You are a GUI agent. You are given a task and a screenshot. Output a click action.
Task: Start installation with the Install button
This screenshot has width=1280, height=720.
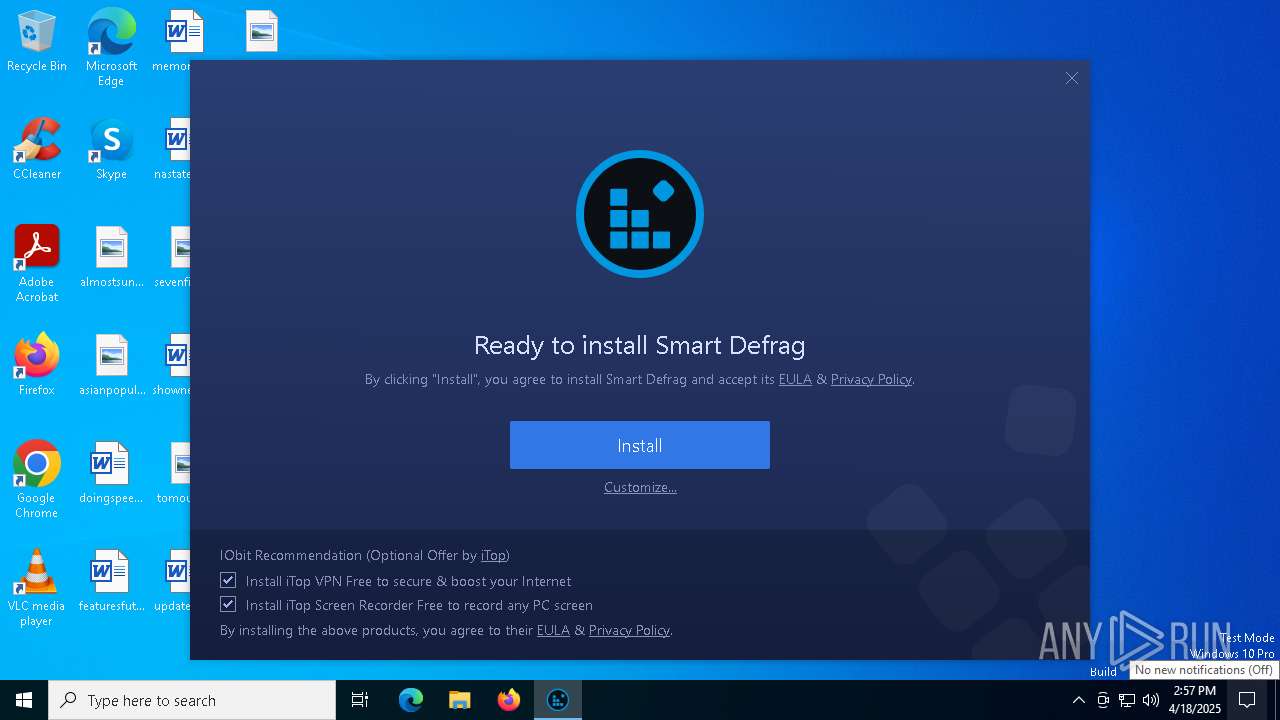point(640,445)
